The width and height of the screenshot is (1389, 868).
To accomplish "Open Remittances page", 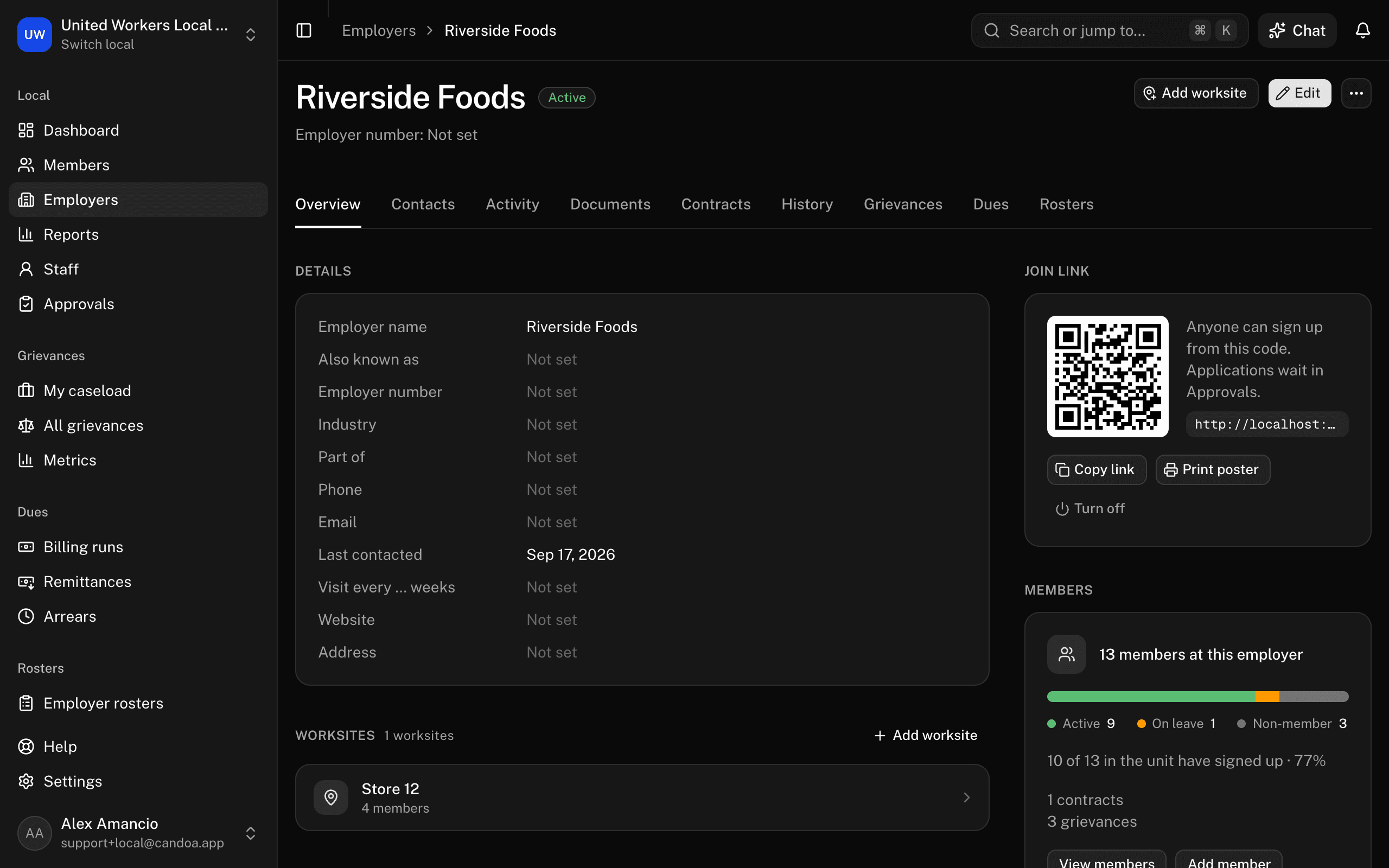I will click(138, 582).
